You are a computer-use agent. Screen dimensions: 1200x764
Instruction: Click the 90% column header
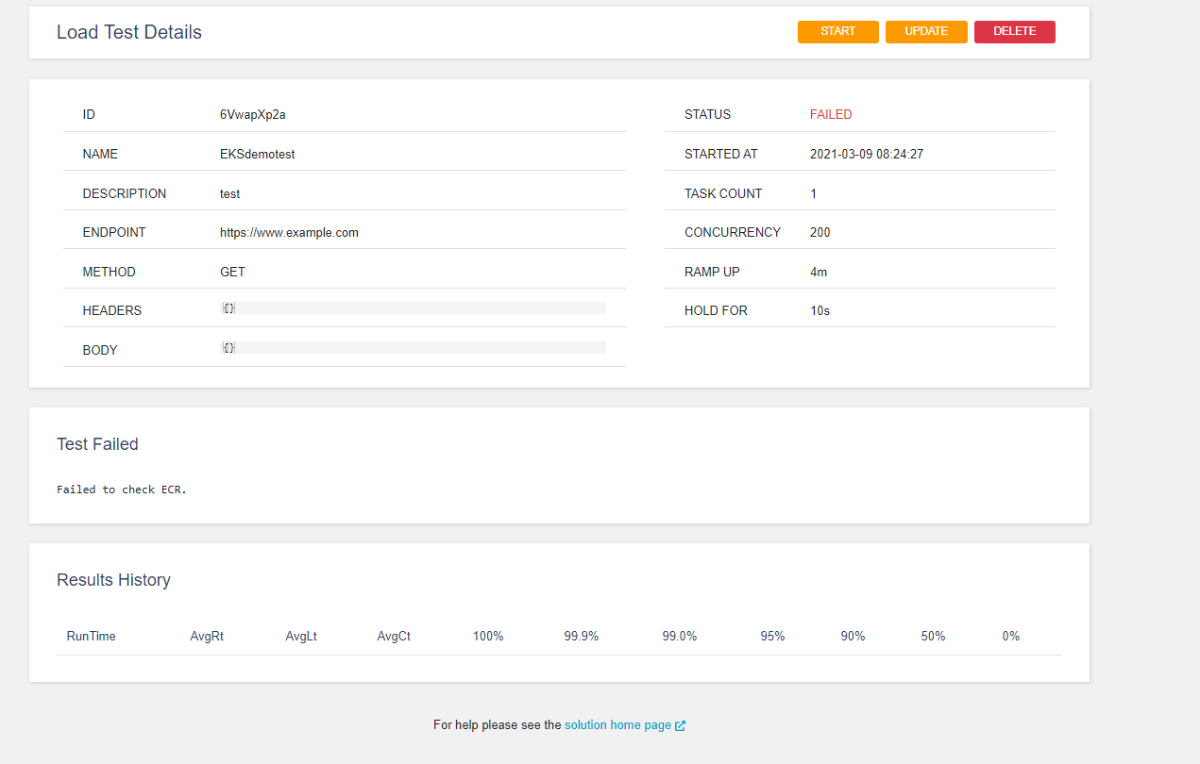tap(853, 636)
